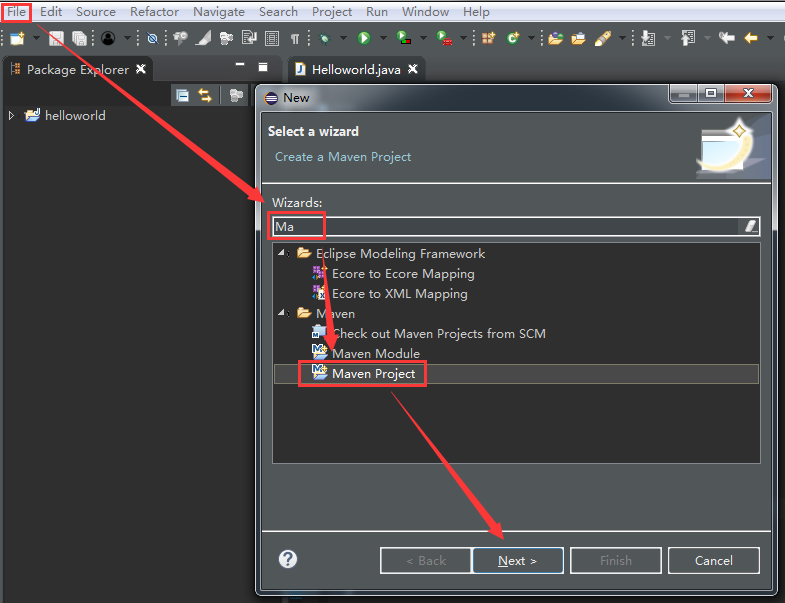Click the Debug bug toolbar icon
Viewport: 785px width, 603px height.
tap(325, 38)
